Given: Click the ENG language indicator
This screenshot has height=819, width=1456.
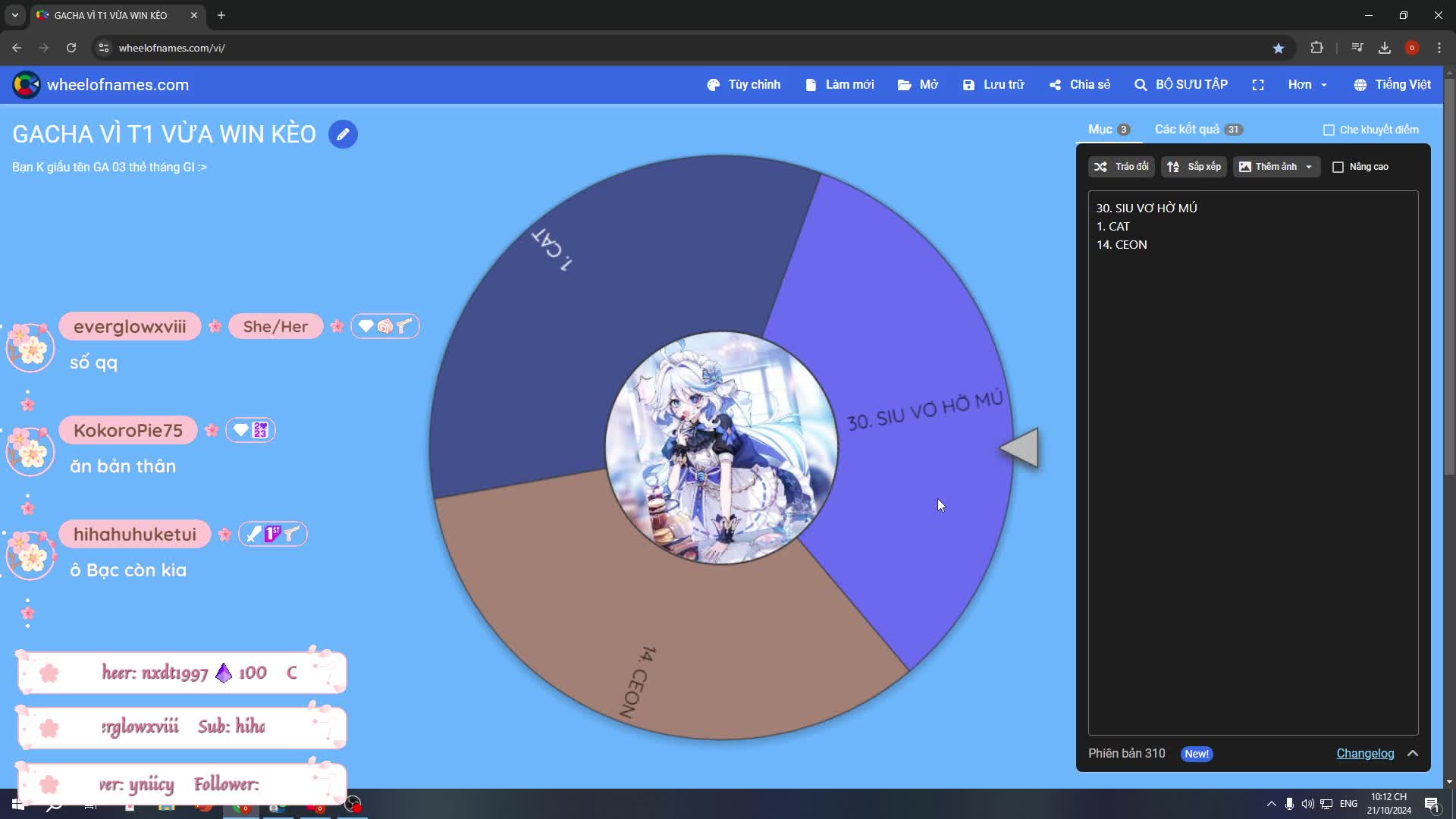Looking at the screenshot, I should (x=1348, y=804).
